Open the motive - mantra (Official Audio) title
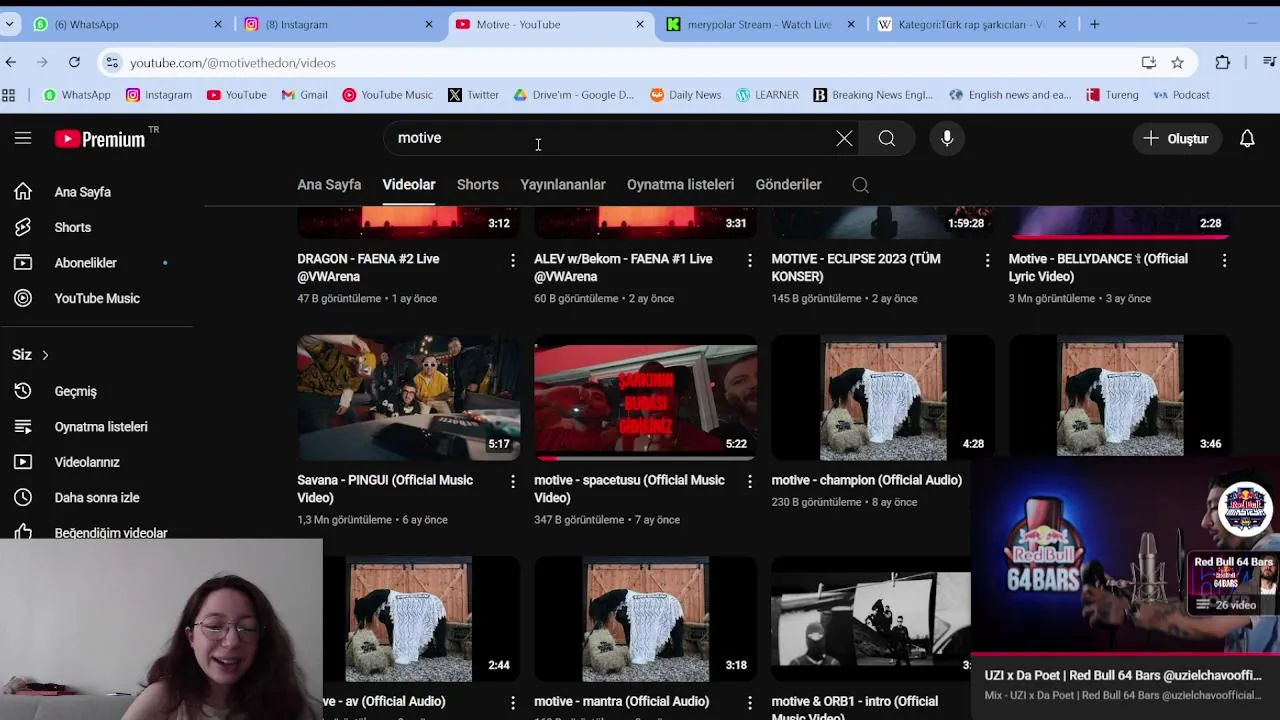 click(621, 702)
